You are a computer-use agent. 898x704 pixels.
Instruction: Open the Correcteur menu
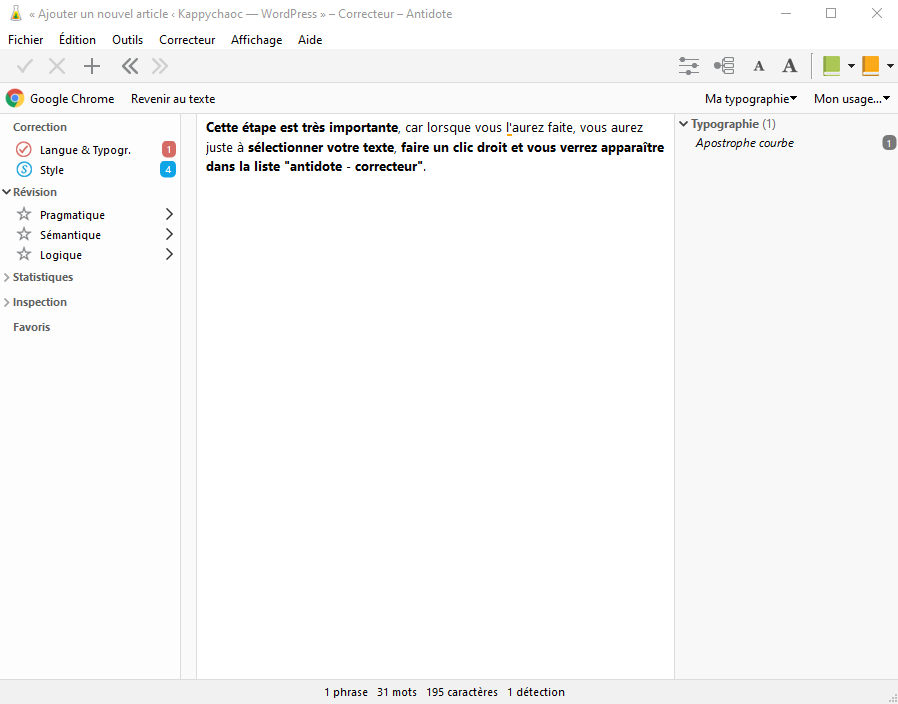click(x=187, y=40)
